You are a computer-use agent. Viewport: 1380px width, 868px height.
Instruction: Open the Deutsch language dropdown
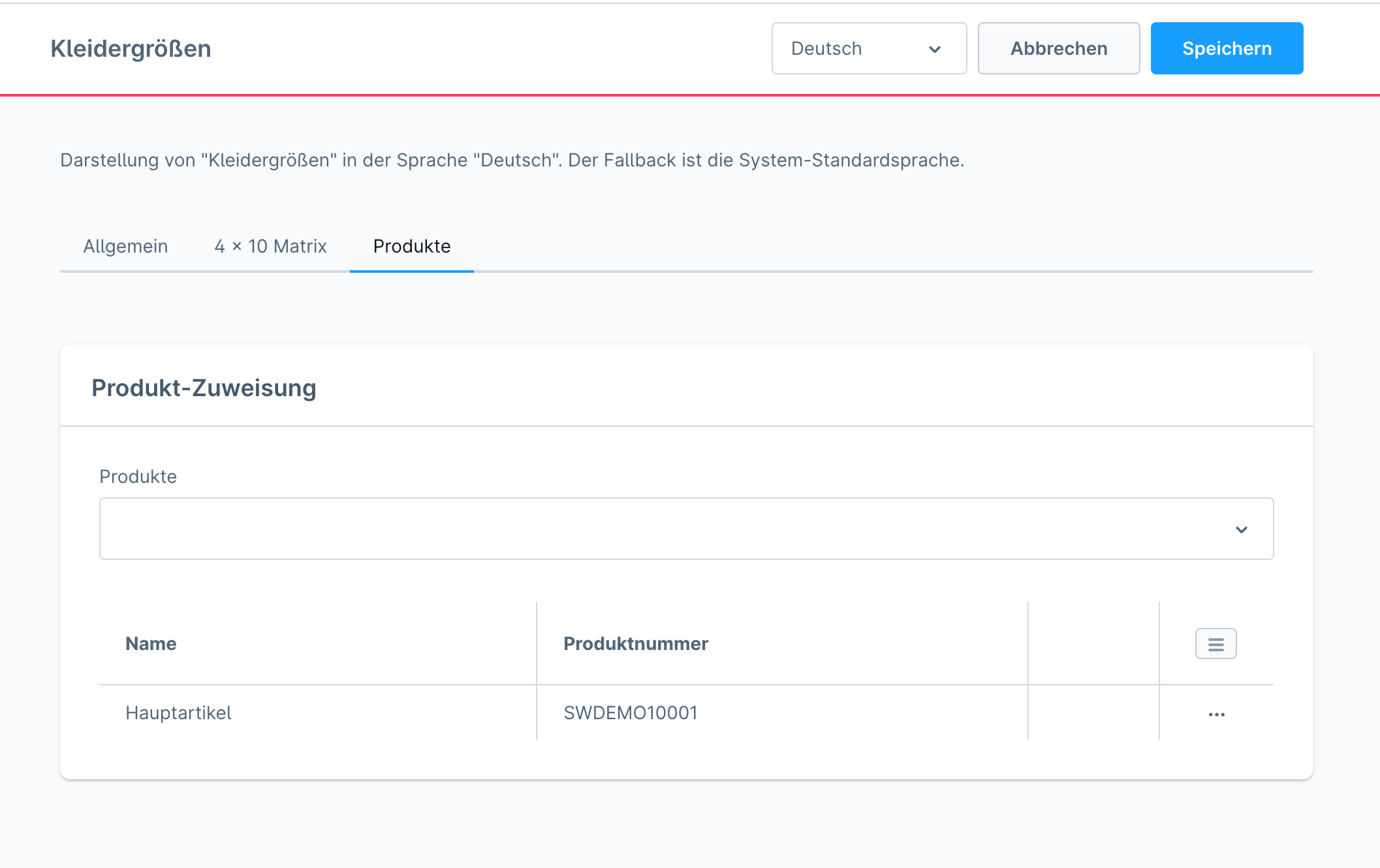(x=868, y=49)
